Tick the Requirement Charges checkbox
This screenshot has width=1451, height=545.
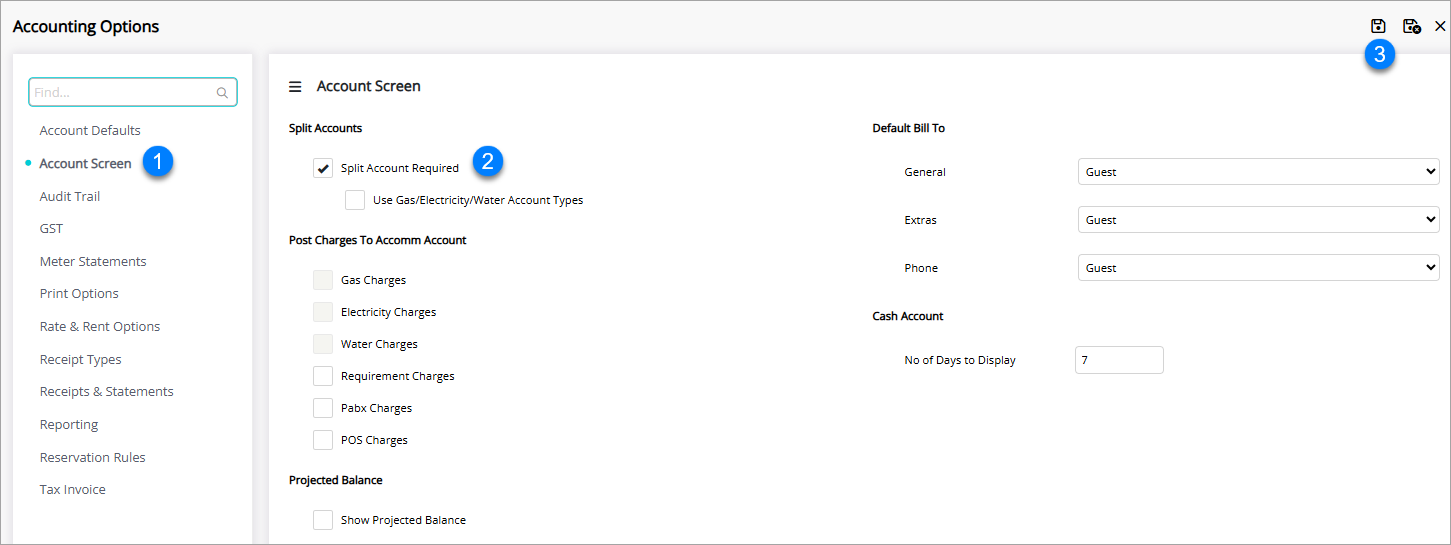[x=323, y=376]
